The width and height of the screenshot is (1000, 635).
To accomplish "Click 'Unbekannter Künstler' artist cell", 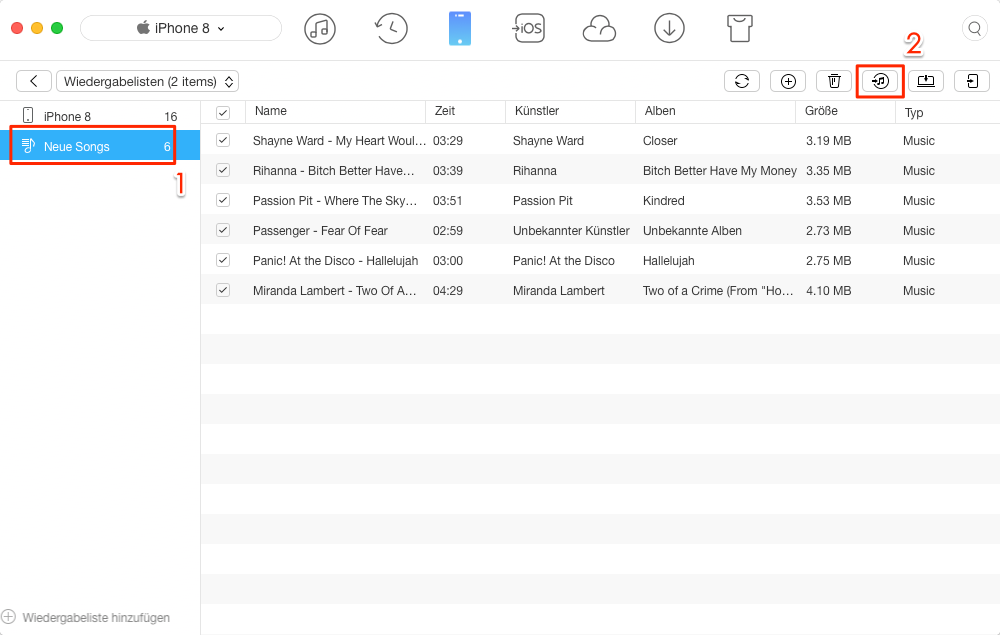I will pyautogui.click(x=571, y=231).
